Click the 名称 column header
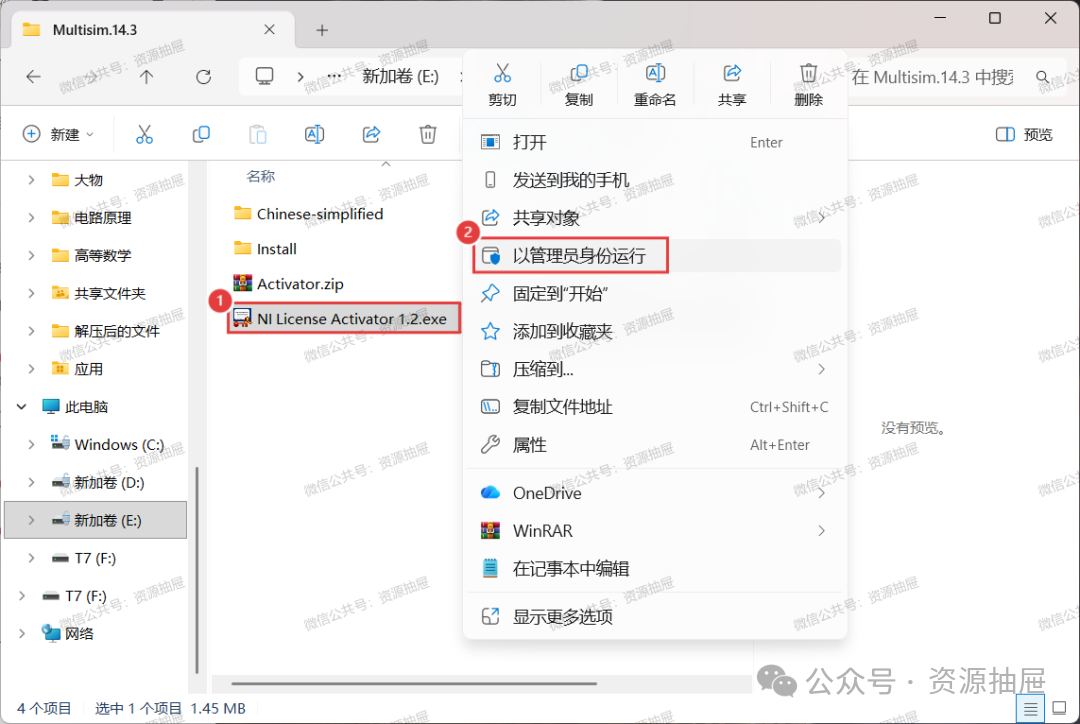 coord(261,176)
